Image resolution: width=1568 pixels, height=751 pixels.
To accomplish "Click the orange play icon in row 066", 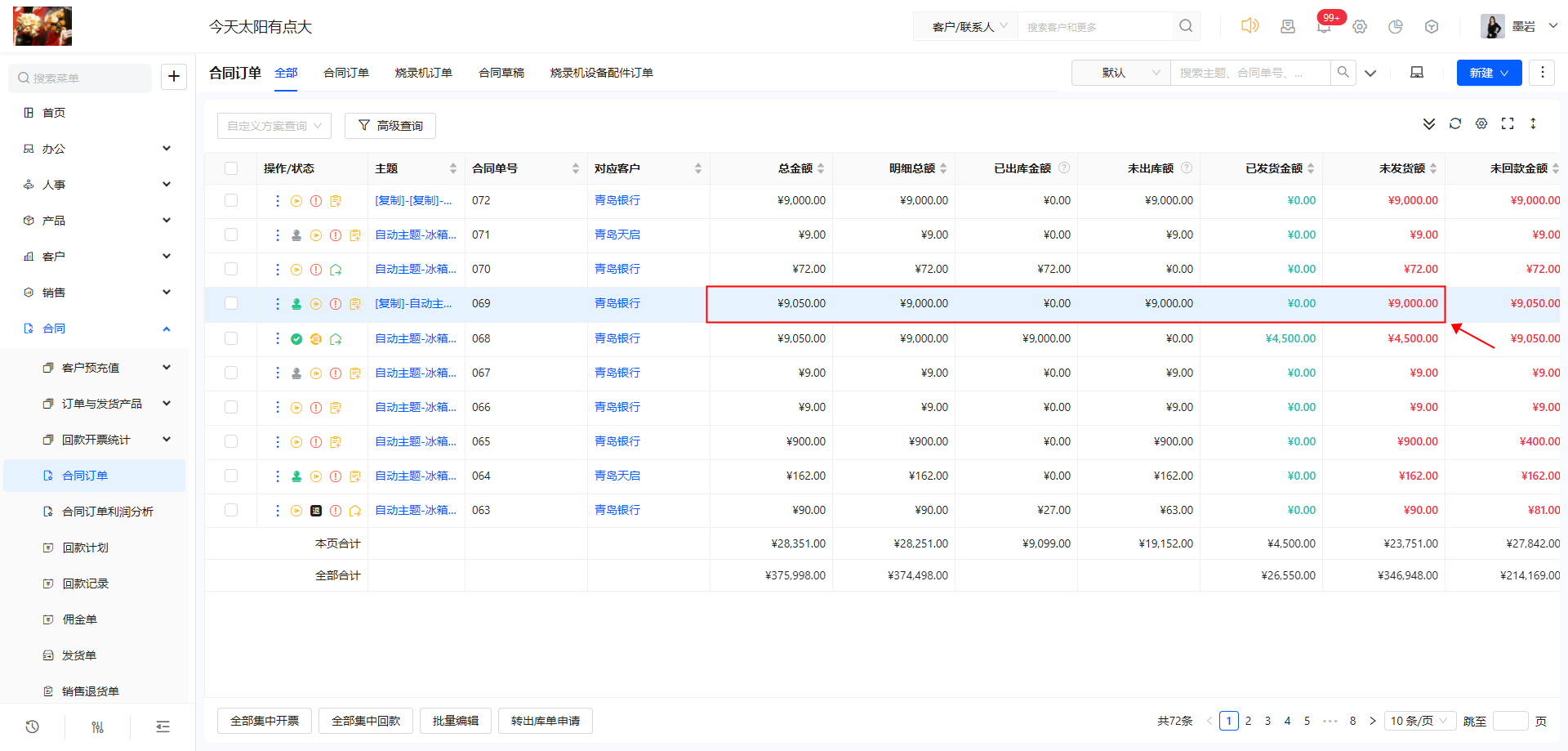I will [296, 408].
